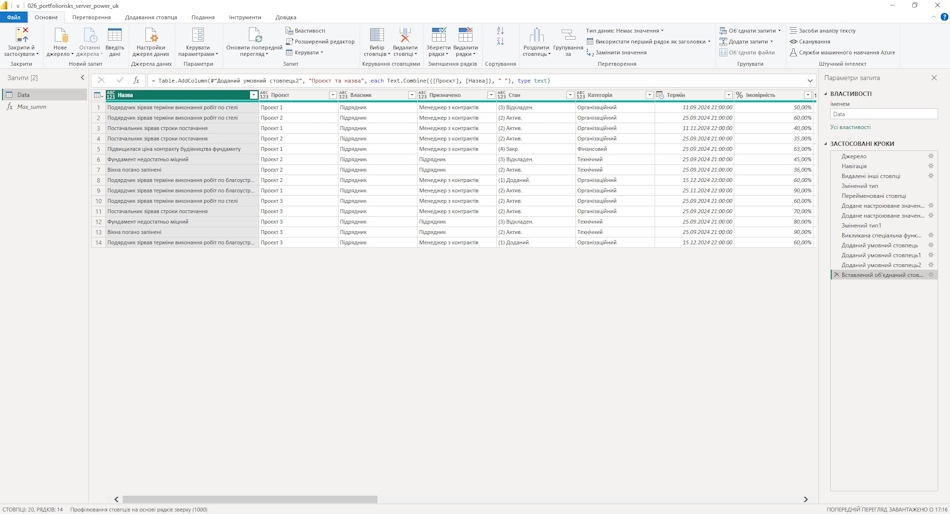Collapse the ВЛАСТИВОСТІ section

click(x=825, y=94)
